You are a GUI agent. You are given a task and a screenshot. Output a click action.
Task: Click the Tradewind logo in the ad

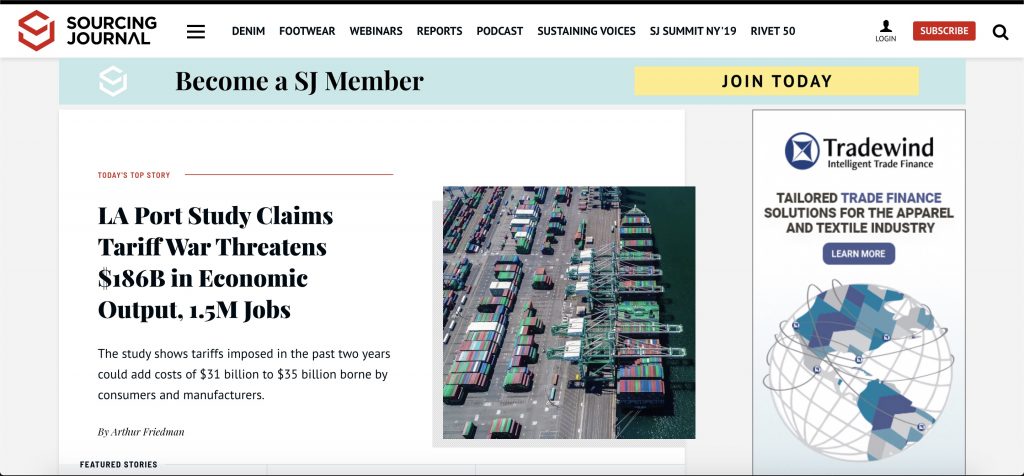click(x=858, y=151)
